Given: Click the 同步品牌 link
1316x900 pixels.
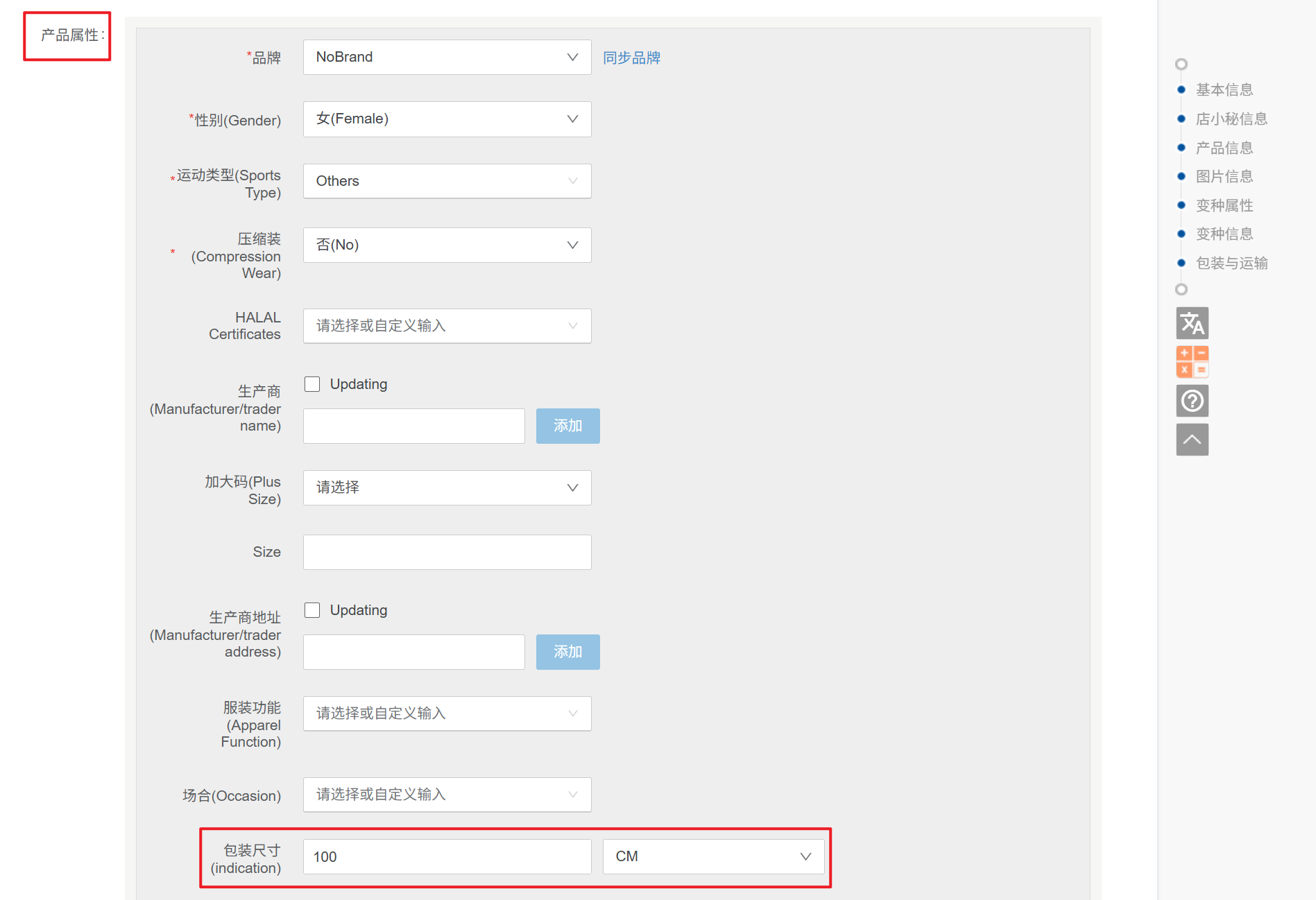Looking at the screenshot, I should (x=631, y=58).
